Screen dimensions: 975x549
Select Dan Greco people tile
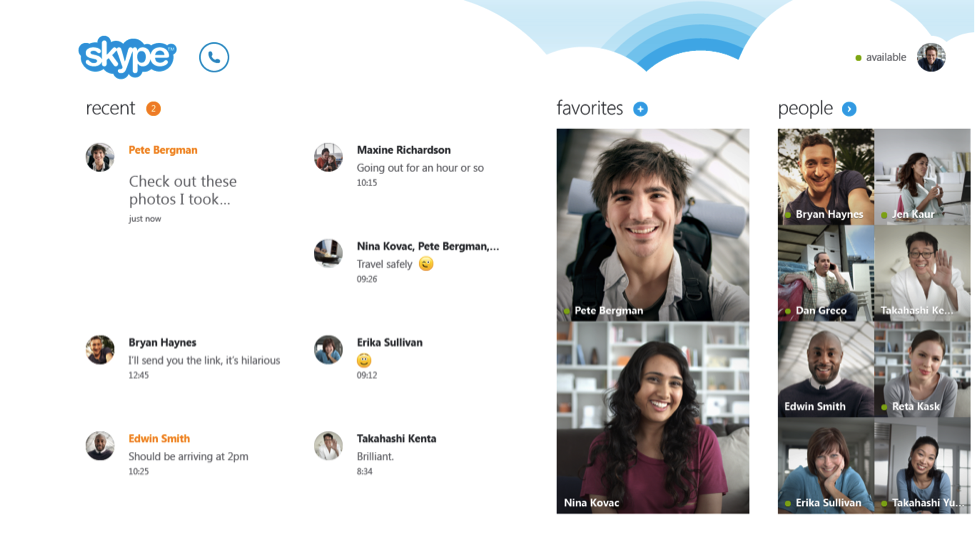(826, 273)
